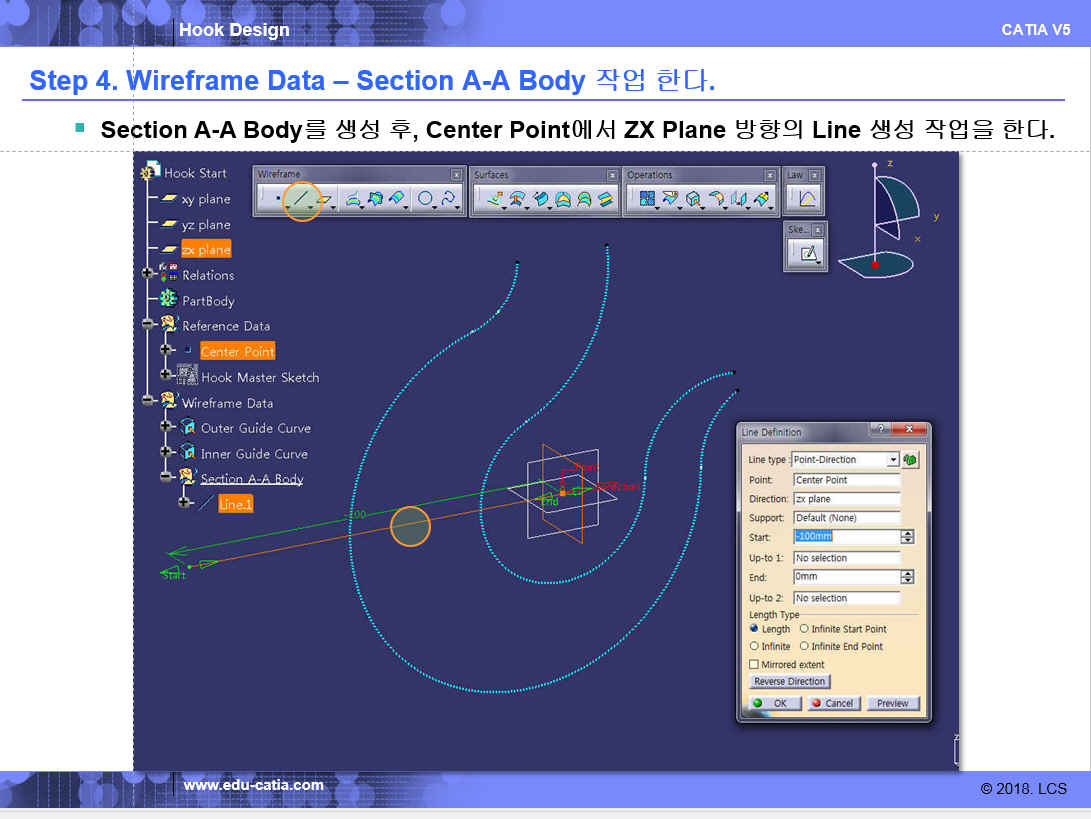Launch the Sketcher icon in Sketcher toolbar

tap(808, 254)
